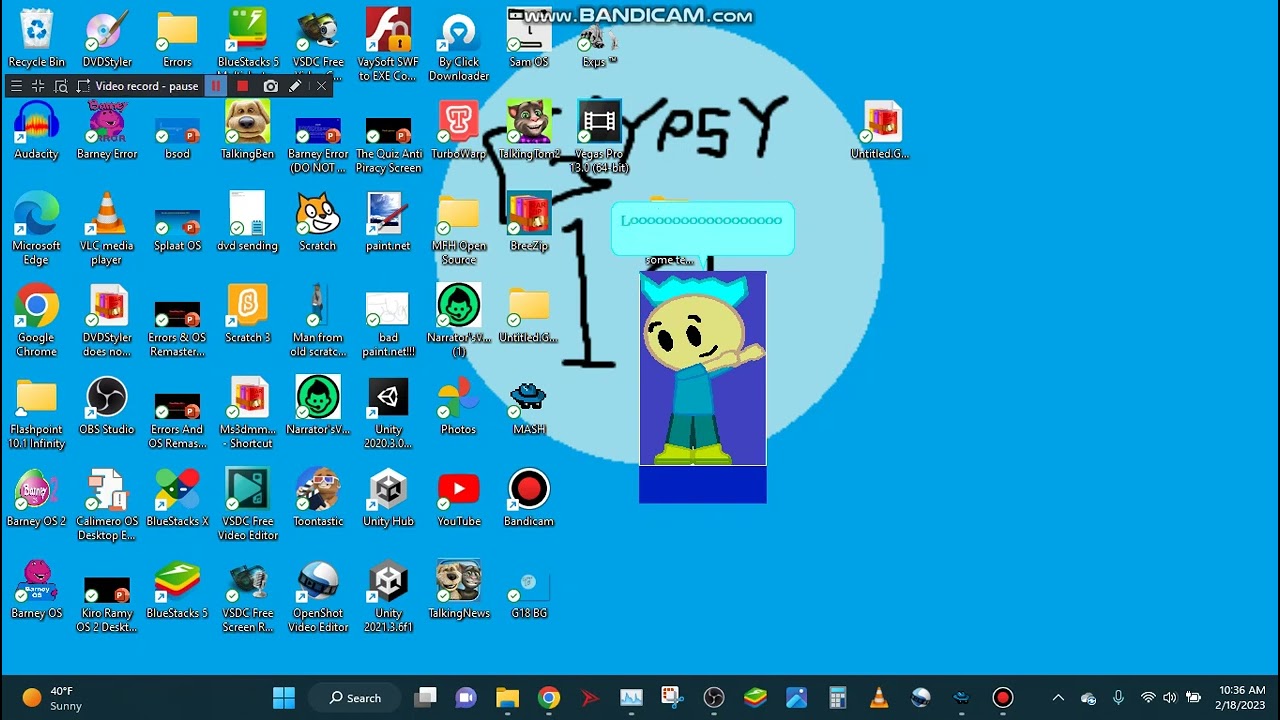Select the TalkingNews desktop icon
1280x720 pixels.
459,590
